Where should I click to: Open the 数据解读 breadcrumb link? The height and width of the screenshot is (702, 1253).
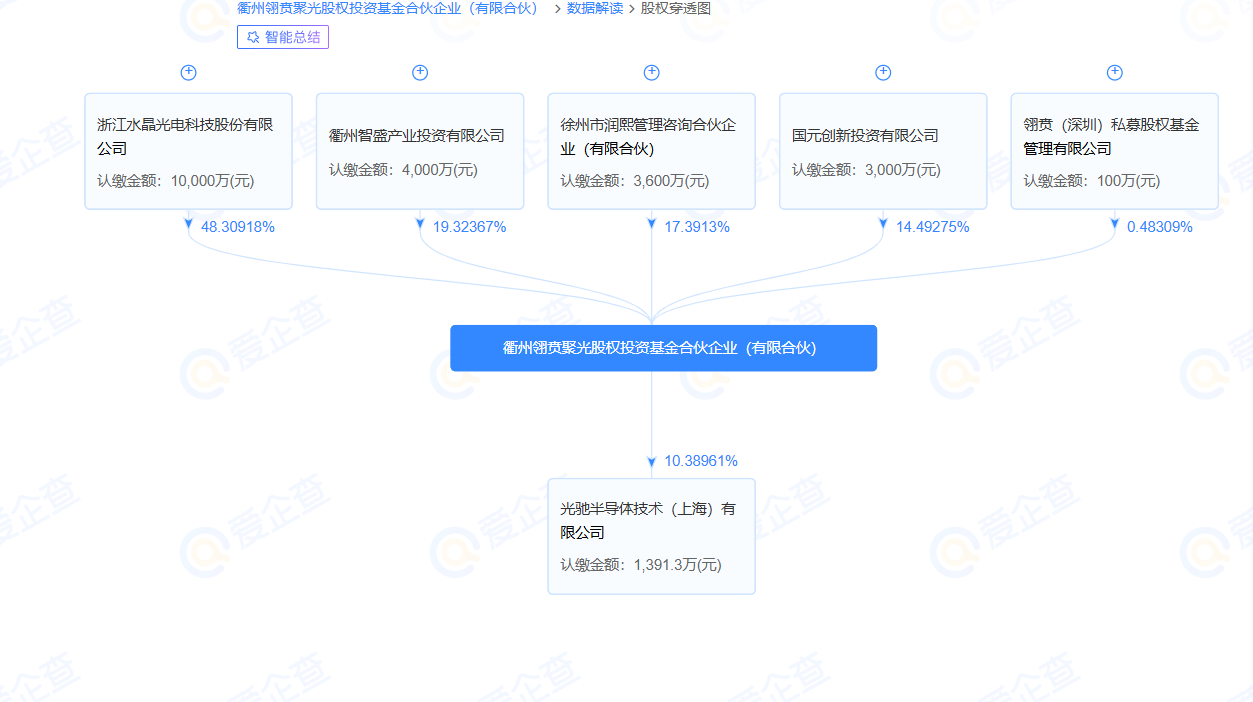click(594, 8)
